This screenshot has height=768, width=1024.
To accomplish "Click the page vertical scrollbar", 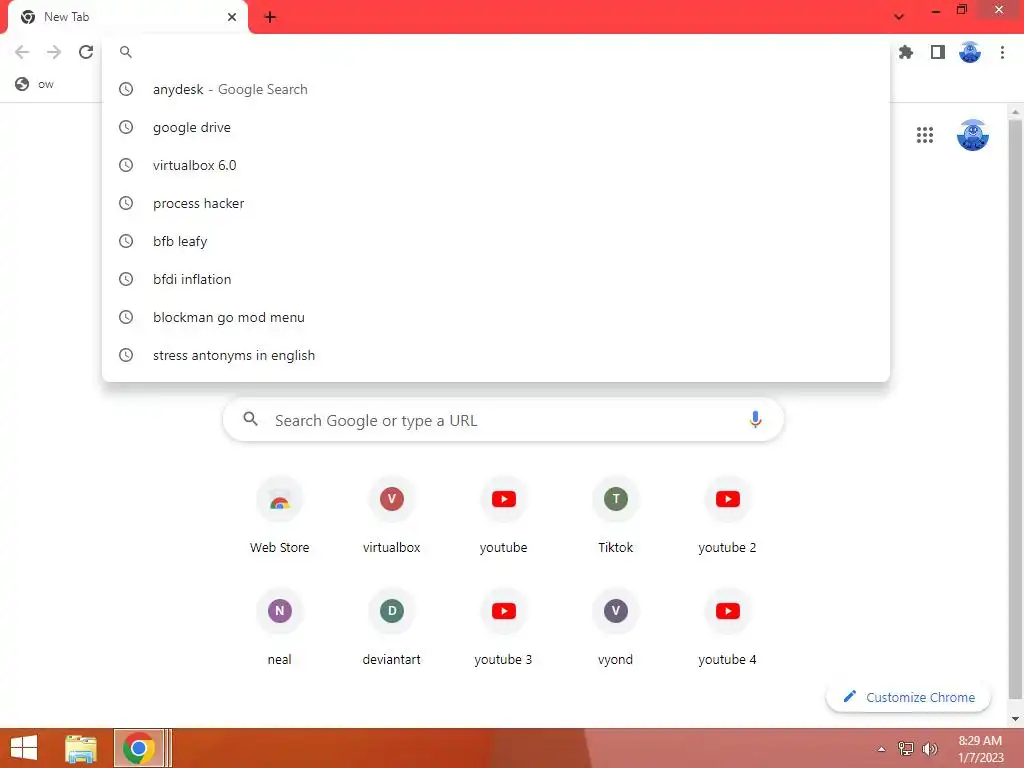I will point(1015,411).
